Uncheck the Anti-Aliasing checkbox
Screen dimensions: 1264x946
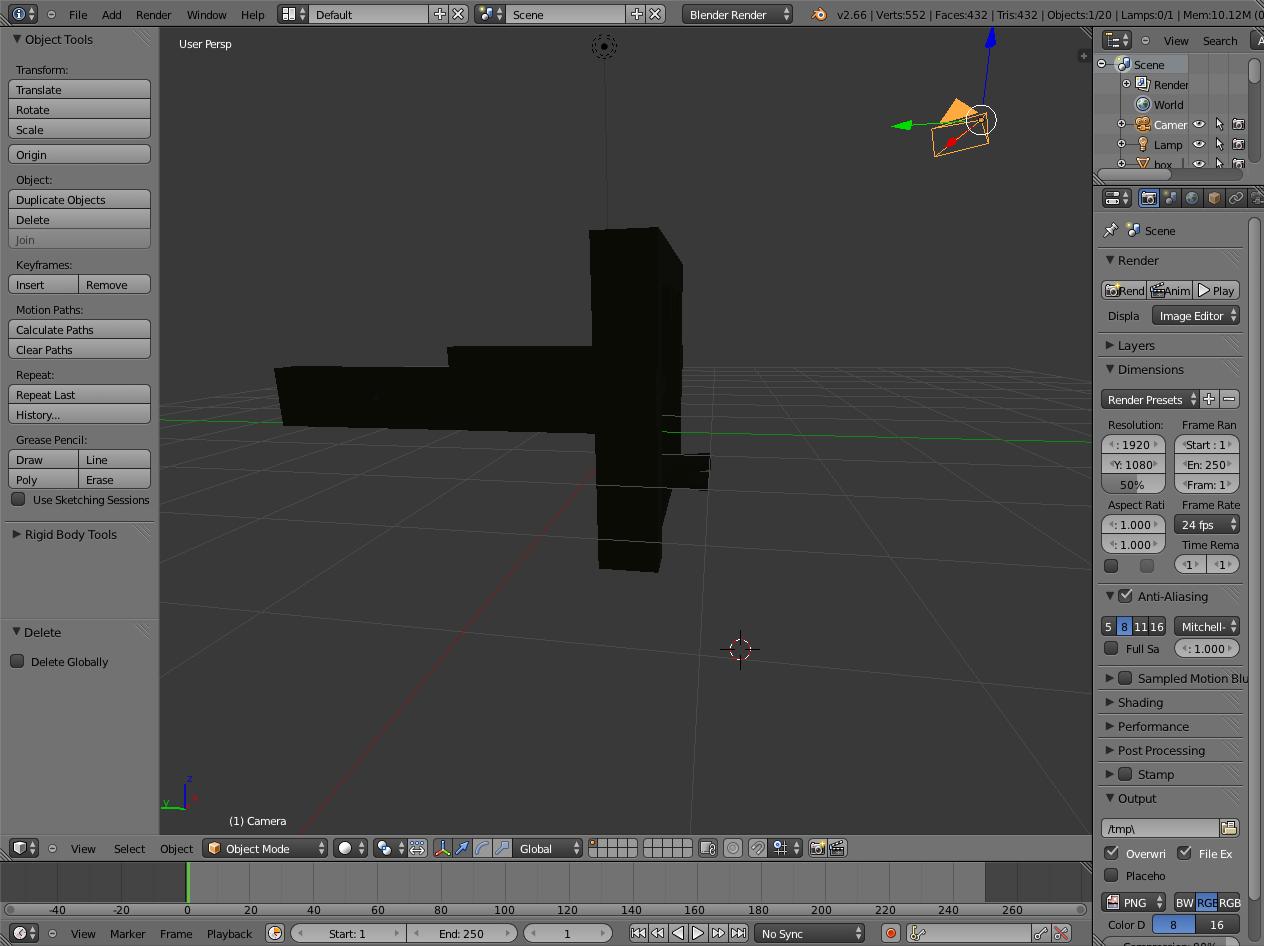[1126, 596]
